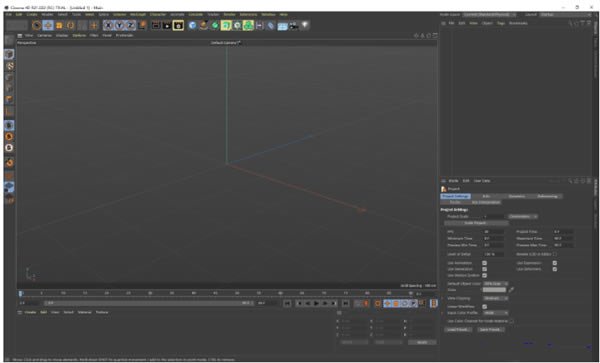Click the Scale Project button
The height and width of the screenshot is (363, 600).
(x=476, y=223)
